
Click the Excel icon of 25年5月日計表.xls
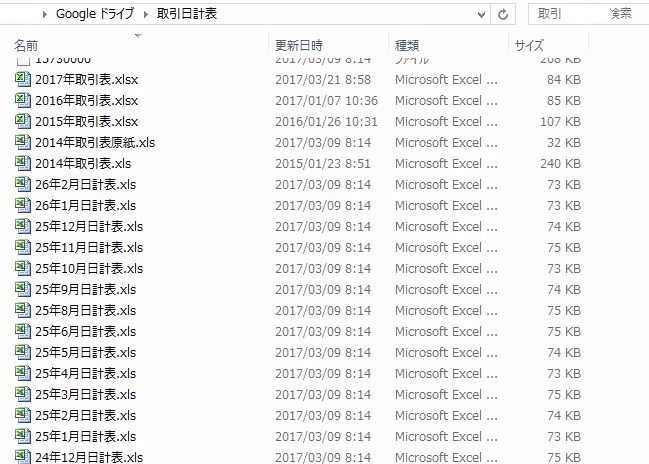coord(23,352)
